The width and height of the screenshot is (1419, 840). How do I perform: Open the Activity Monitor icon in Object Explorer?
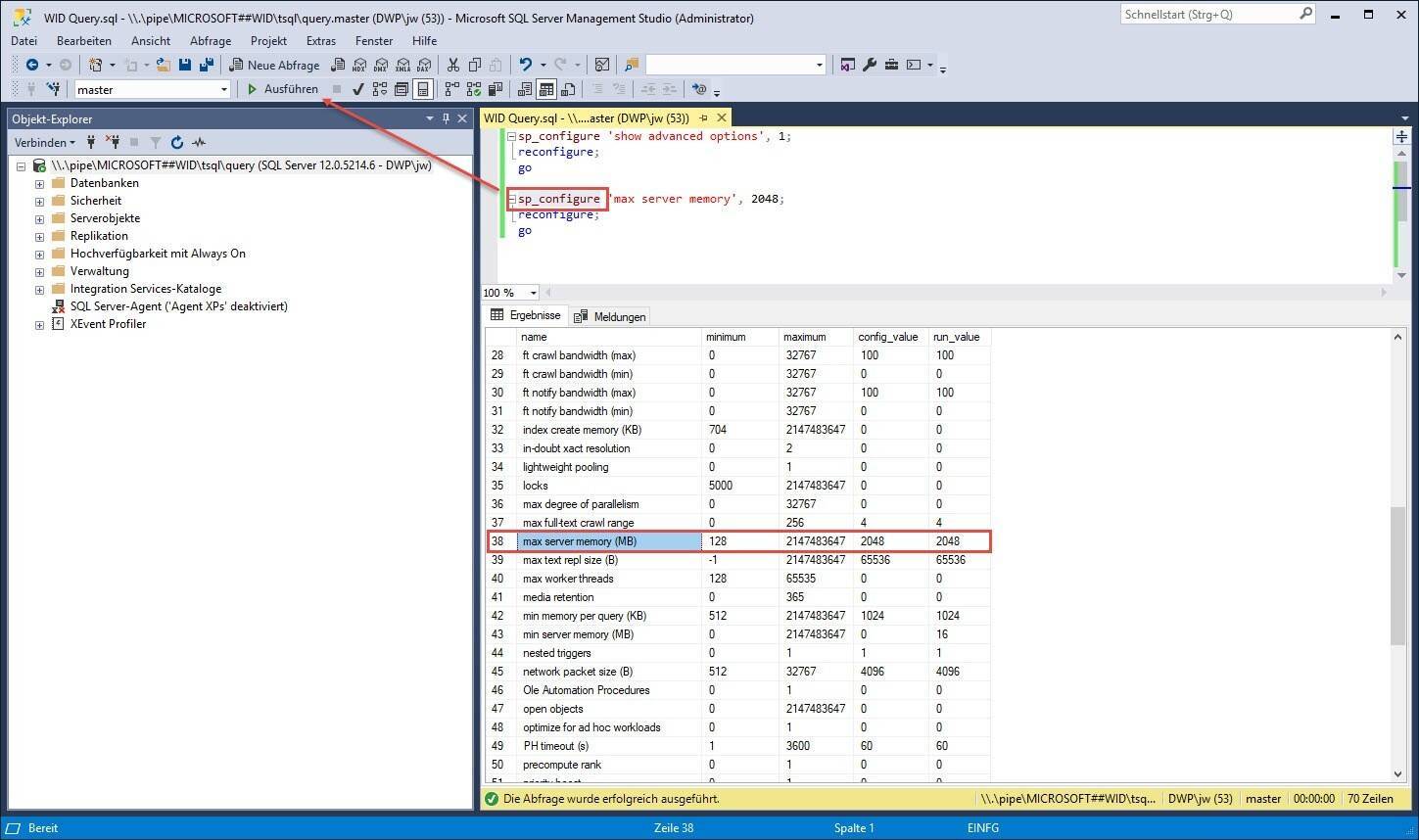[199, 142]
